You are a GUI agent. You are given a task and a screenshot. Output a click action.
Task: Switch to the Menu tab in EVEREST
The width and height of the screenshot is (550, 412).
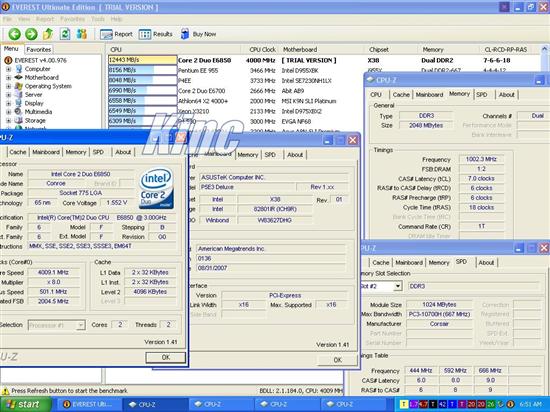coord(11,49)
